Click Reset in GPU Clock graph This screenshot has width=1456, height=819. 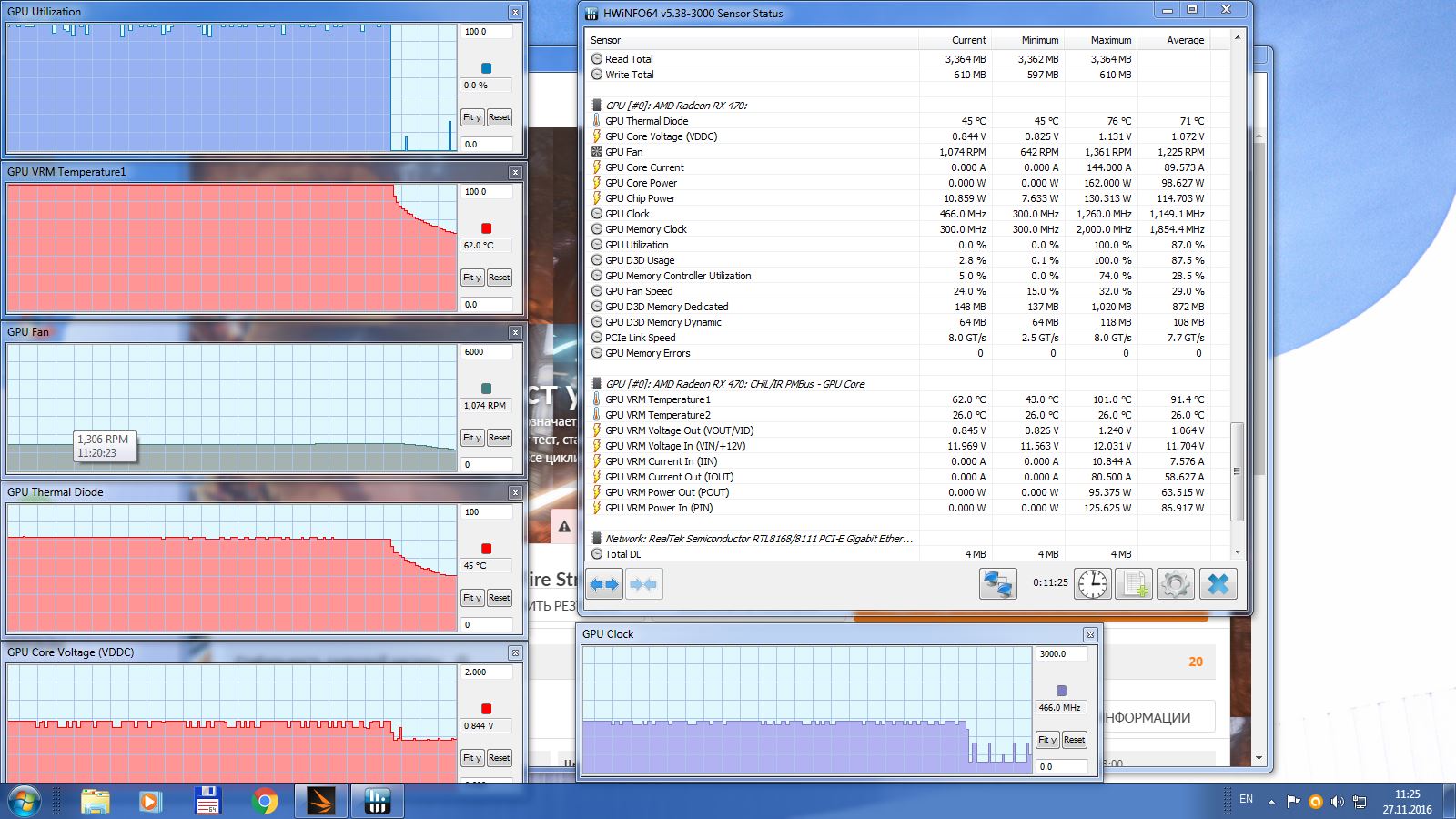1074,740
